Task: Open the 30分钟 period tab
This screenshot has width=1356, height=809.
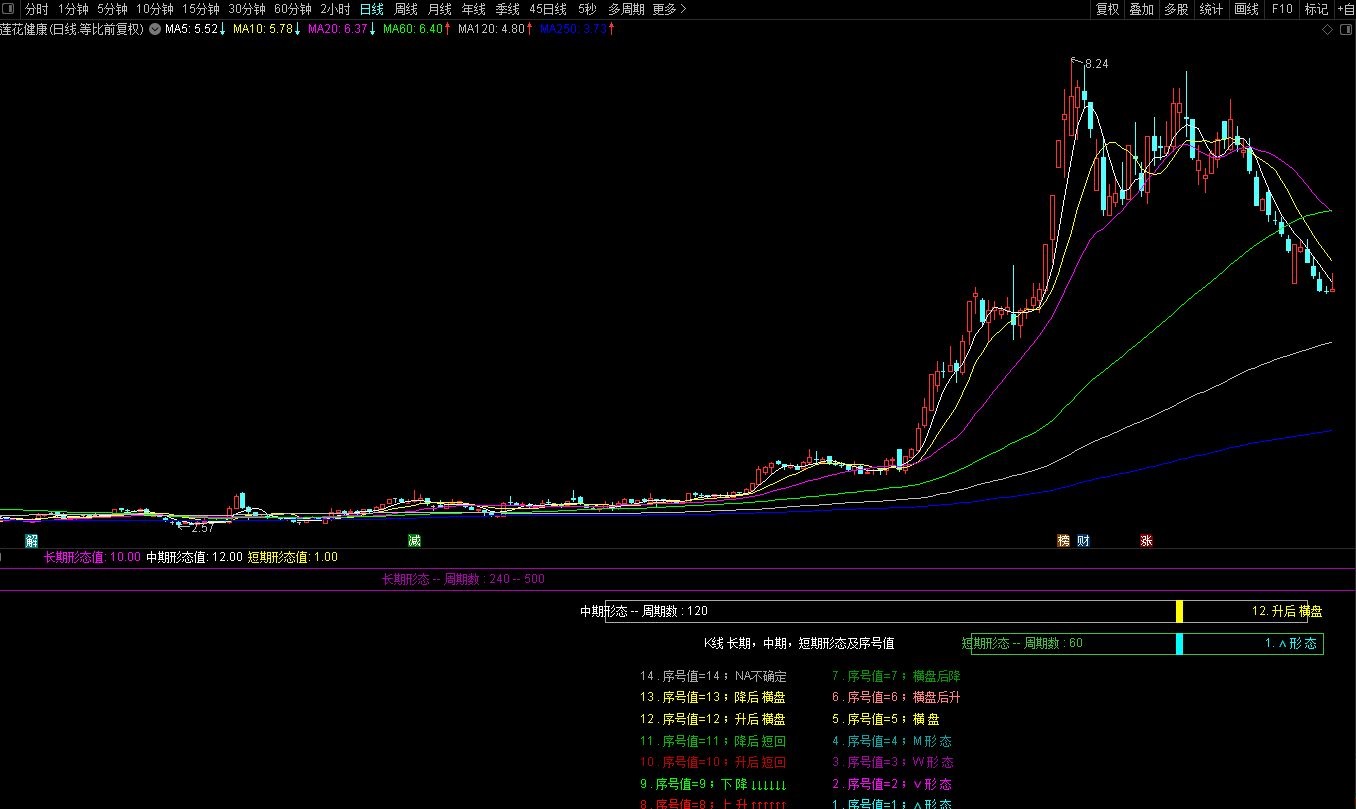Action: [x=247, y=9]
